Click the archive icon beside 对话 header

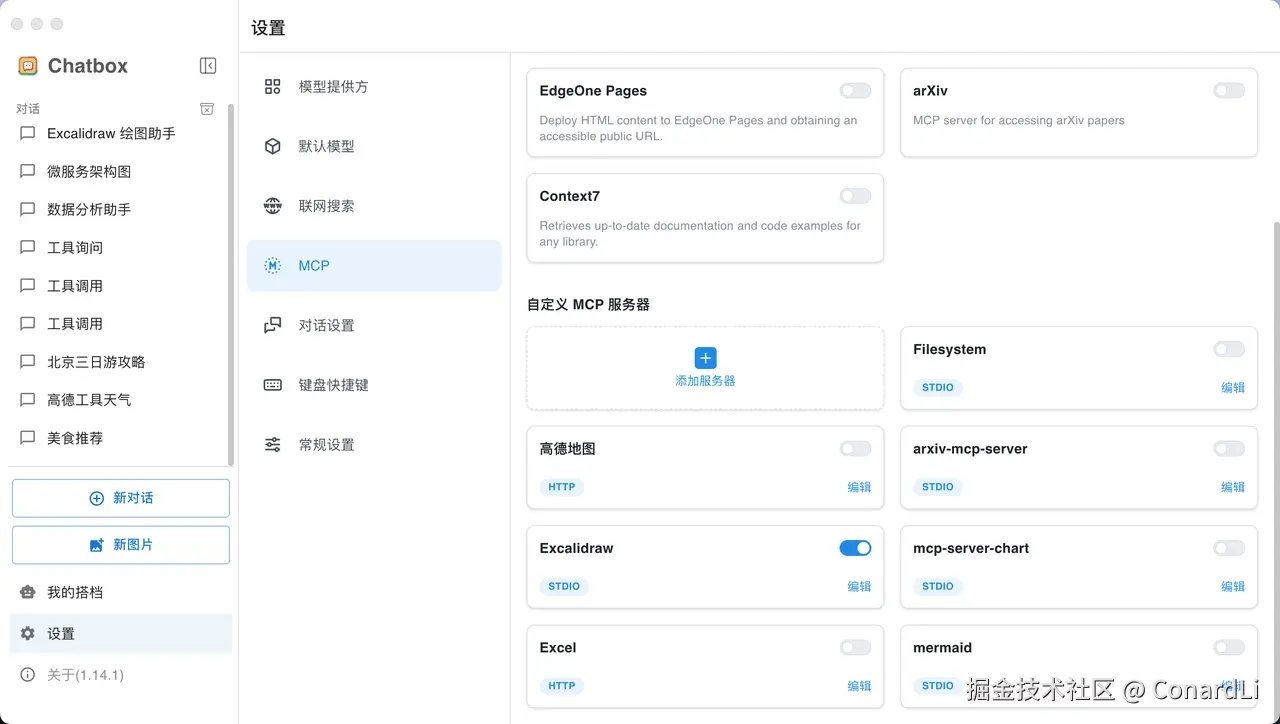pos(207,109)
